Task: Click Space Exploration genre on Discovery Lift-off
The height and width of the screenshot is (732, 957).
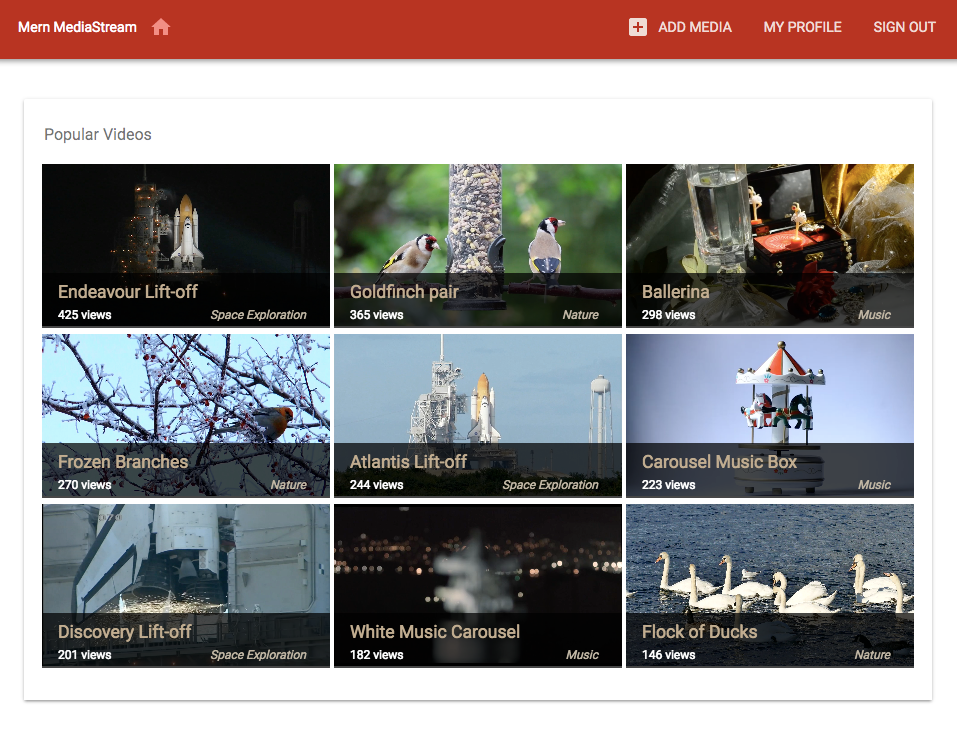Action: tap(258, 654)
